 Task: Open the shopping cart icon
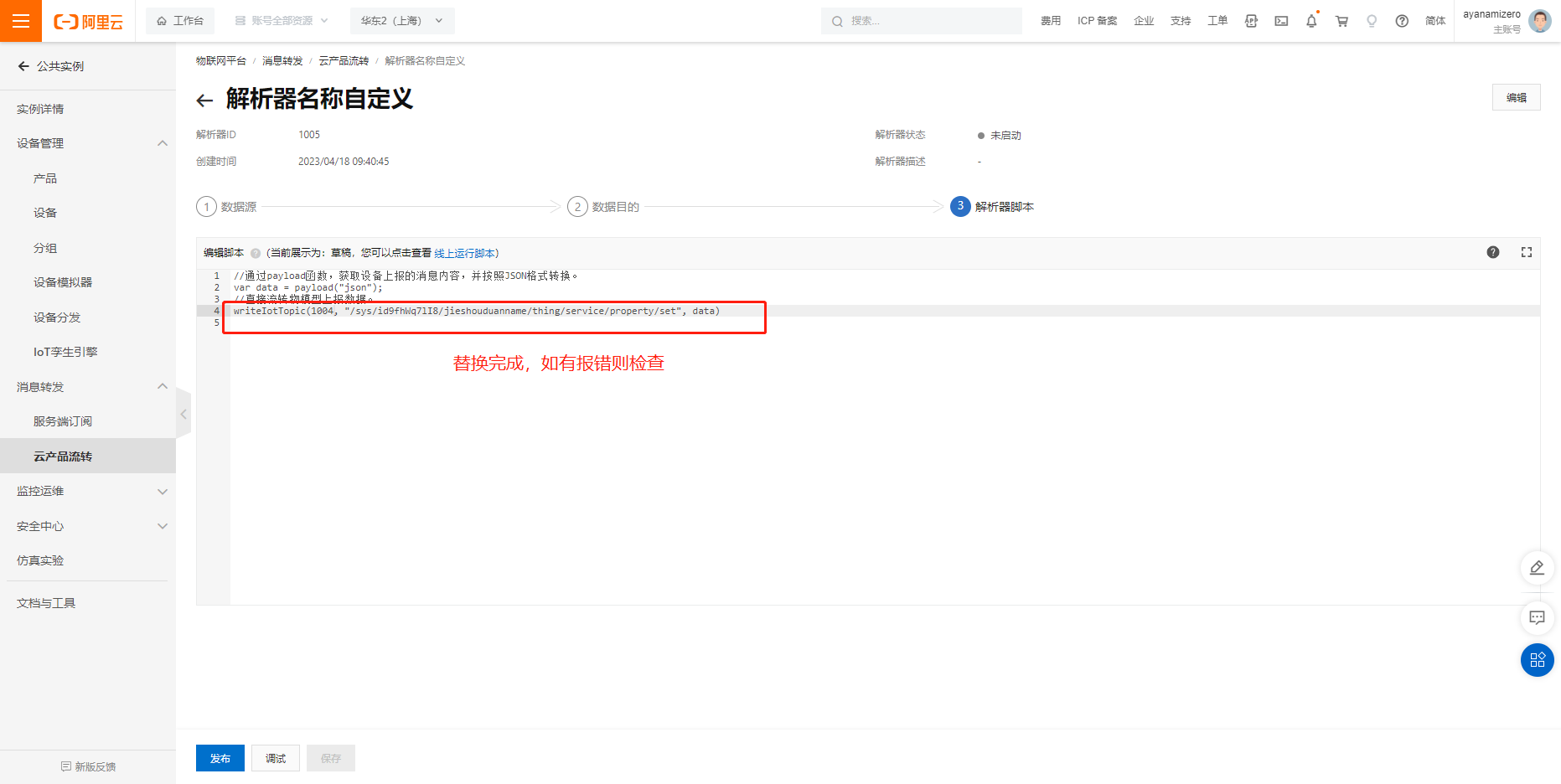(1341, 21)
